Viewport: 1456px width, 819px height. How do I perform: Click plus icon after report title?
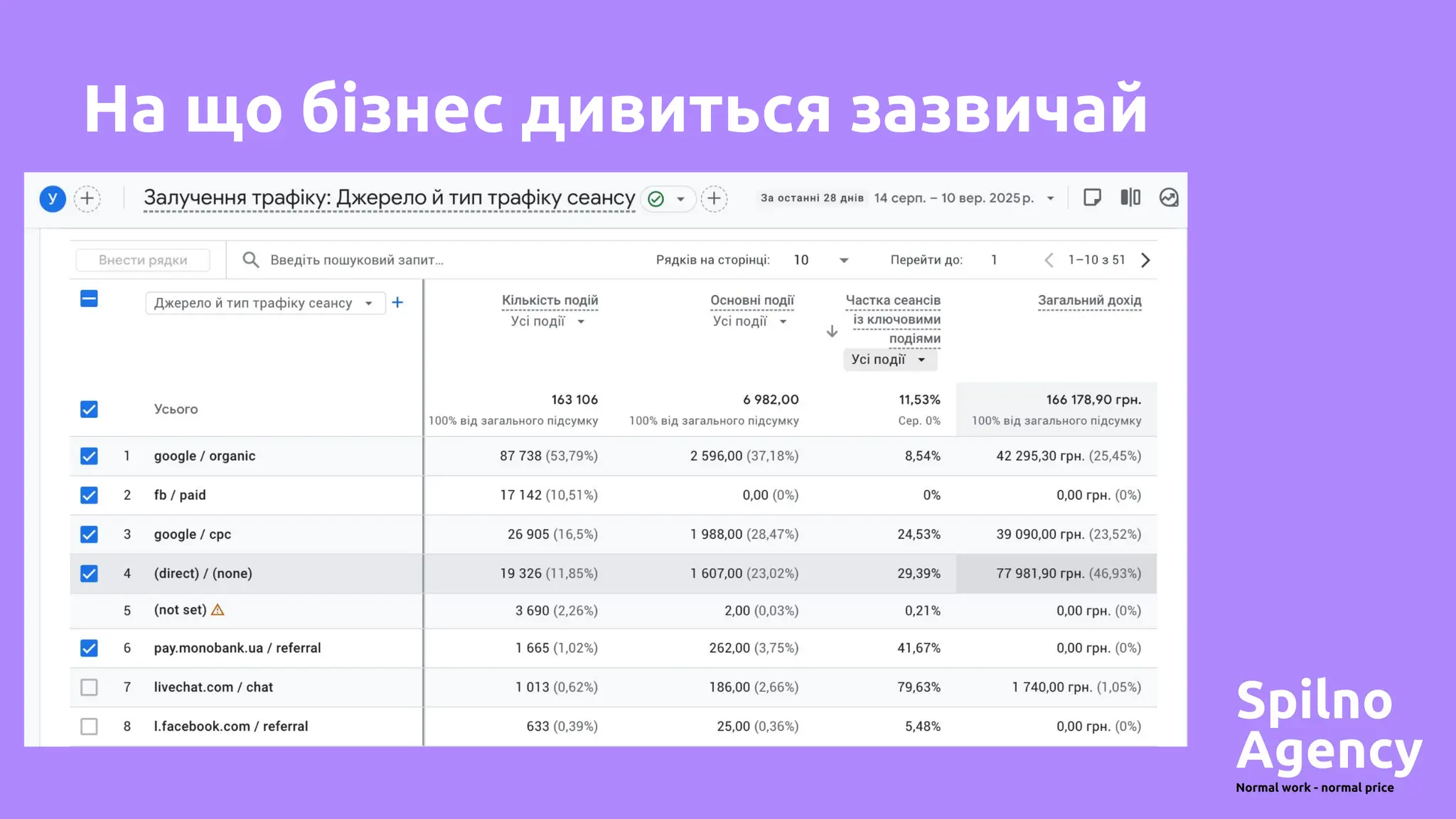tap(714, 198)
